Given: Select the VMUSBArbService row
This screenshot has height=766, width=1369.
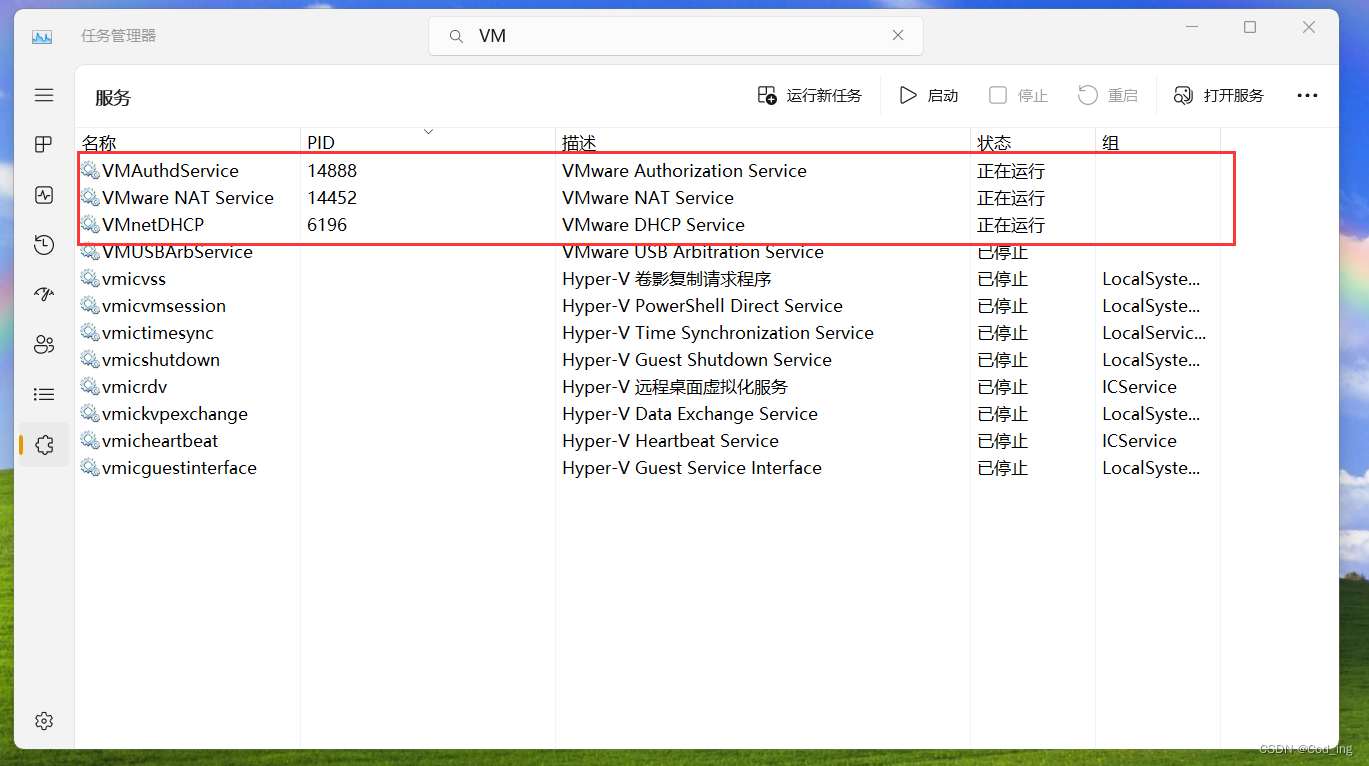Looking at the screenshot, I should click(648, 252).
